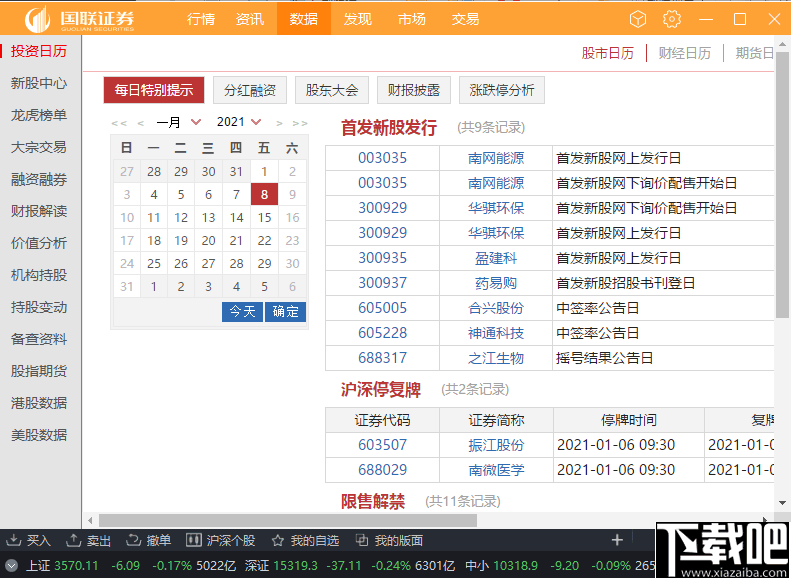Open 港股数据 in sidebar

point(39,403)
